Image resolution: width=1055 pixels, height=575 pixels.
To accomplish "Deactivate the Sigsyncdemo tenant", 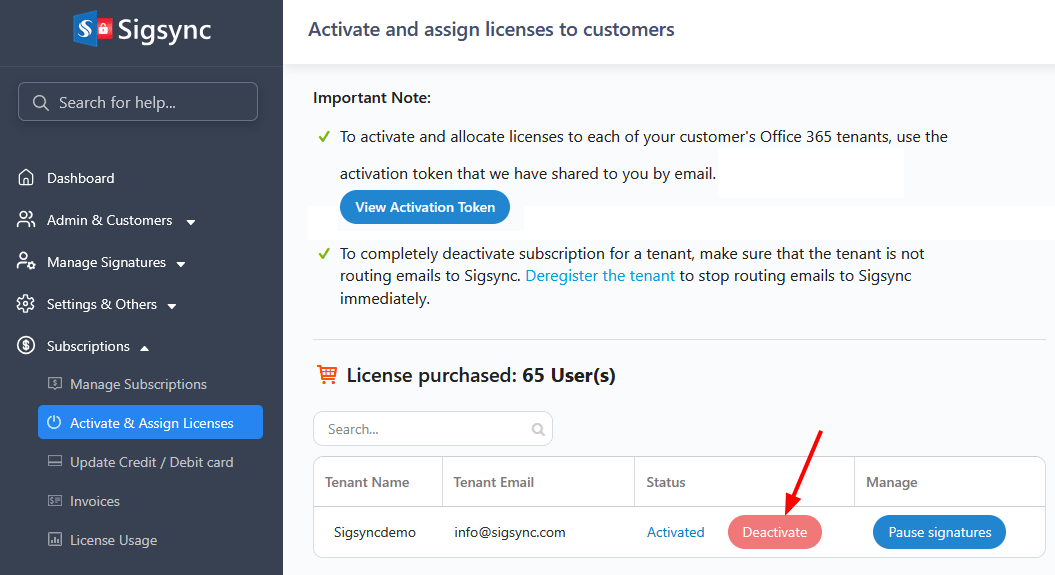I will (774, 532).
